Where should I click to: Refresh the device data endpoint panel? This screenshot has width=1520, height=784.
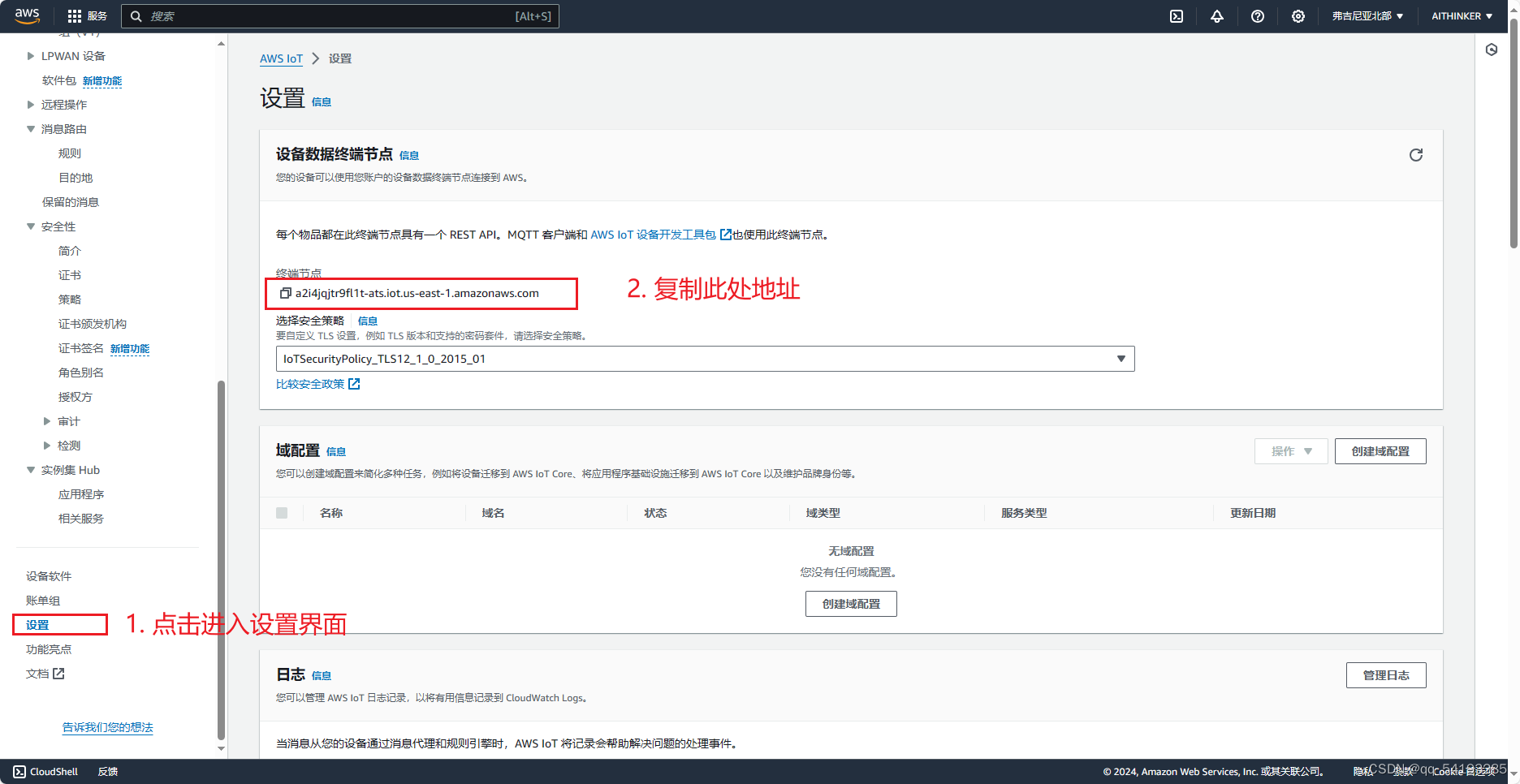click(1416, 155)
